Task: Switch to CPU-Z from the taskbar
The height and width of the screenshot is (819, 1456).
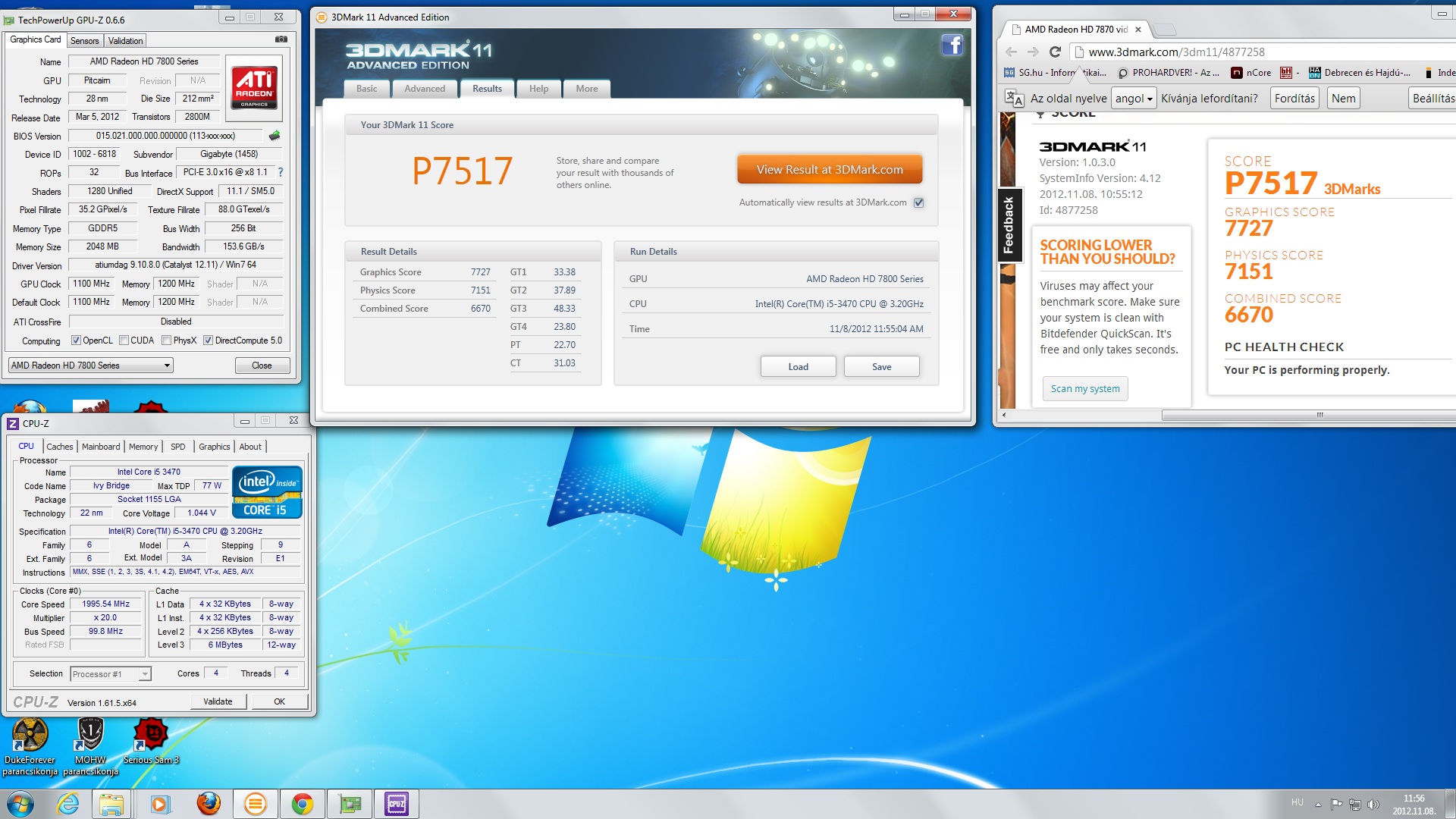Action: (x=397, y=804)
